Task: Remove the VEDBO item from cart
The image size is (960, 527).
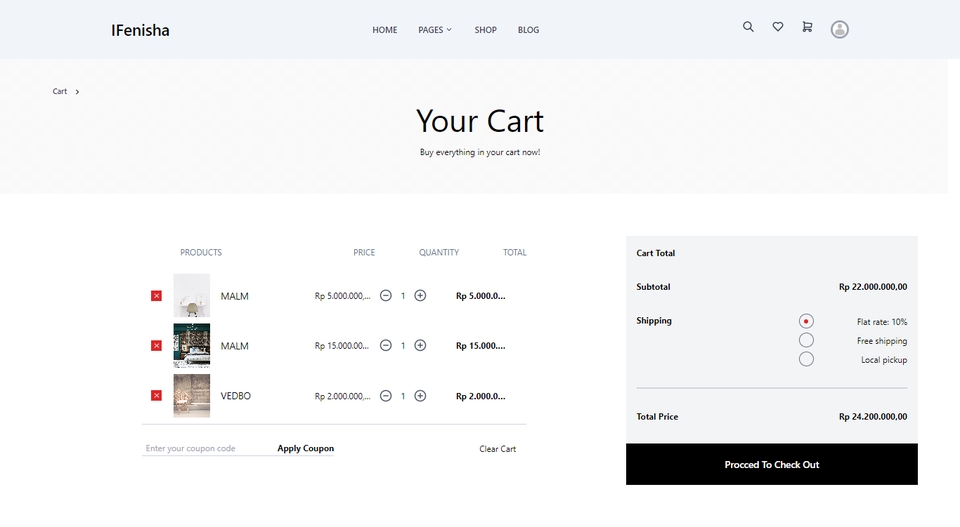Action: pyautogui.click(x=157, y=395)
